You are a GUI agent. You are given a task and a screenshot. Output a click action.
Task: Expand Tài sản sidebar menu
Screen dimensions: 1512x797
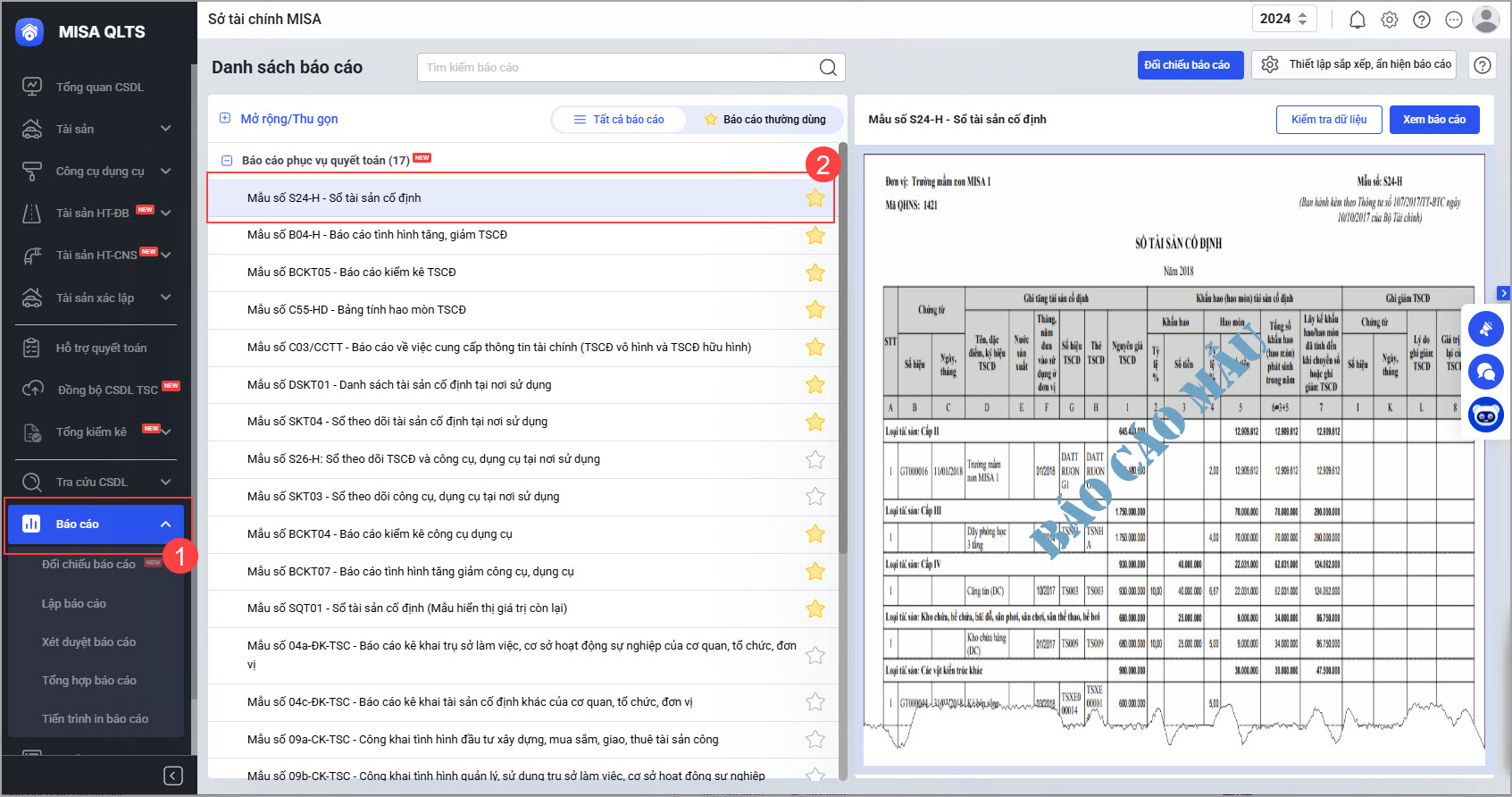[166, 129]
